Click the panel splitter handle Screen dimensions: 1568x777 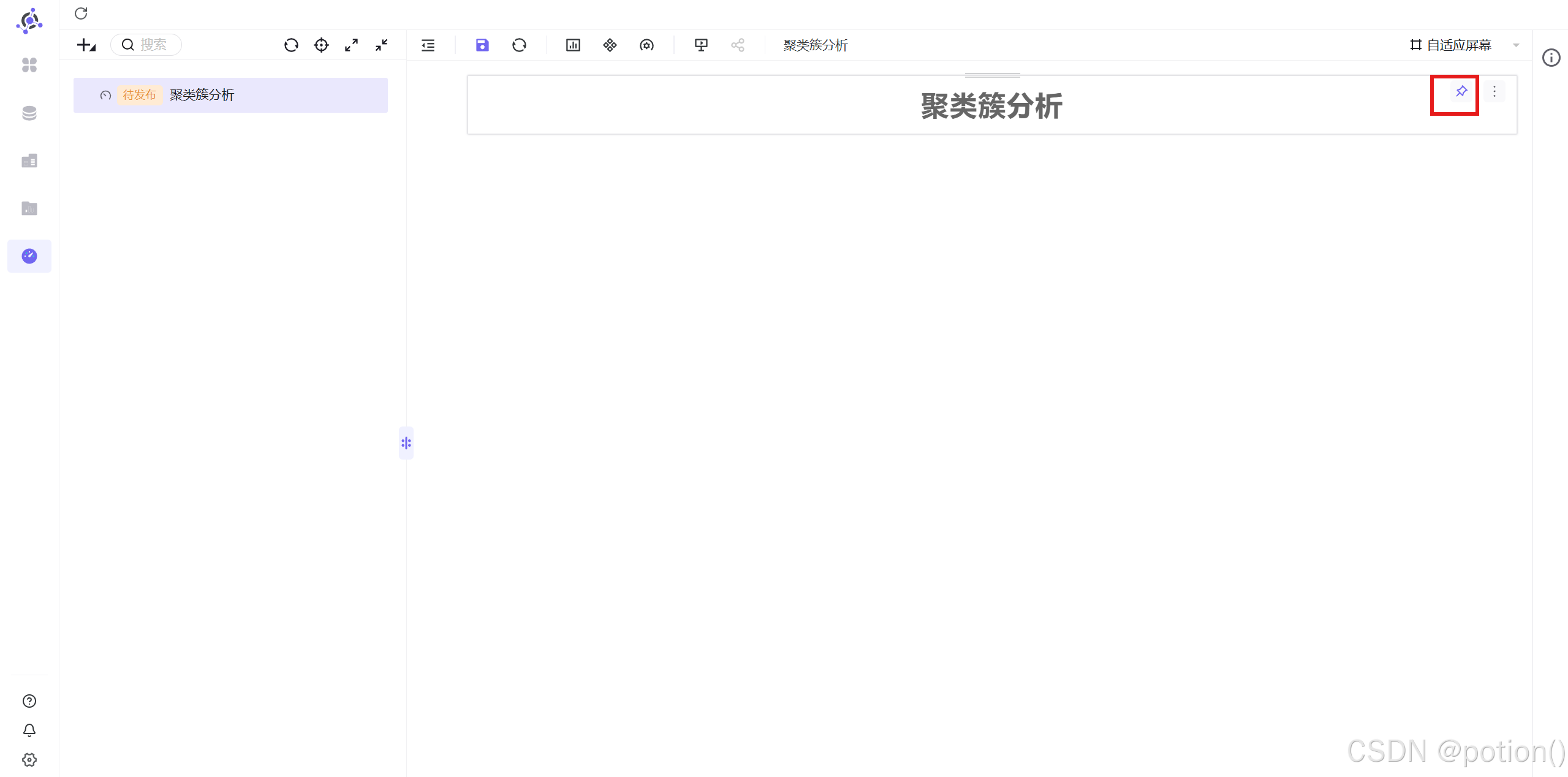[406, 443]
